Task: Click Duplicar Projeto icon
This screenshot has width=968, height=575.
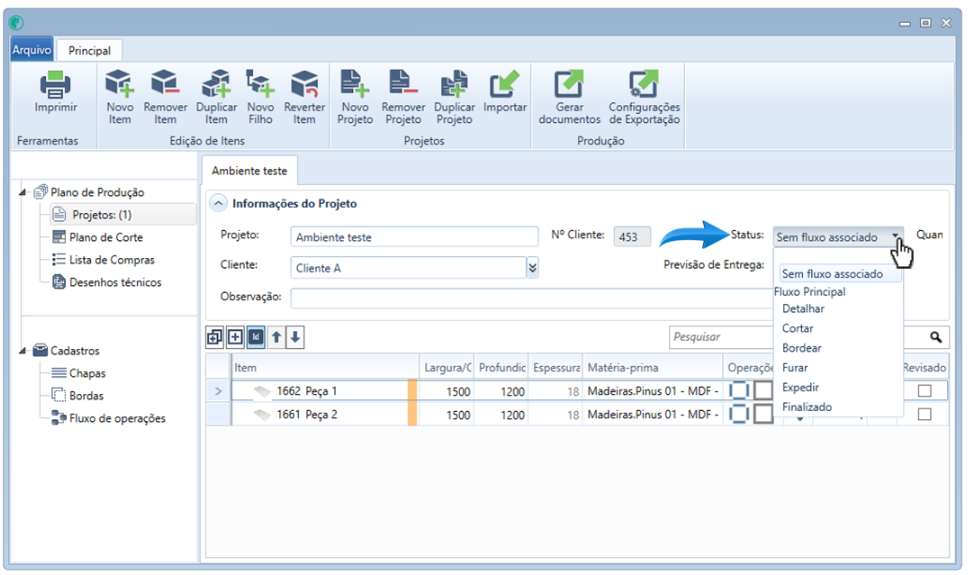Action: (454, 84)
